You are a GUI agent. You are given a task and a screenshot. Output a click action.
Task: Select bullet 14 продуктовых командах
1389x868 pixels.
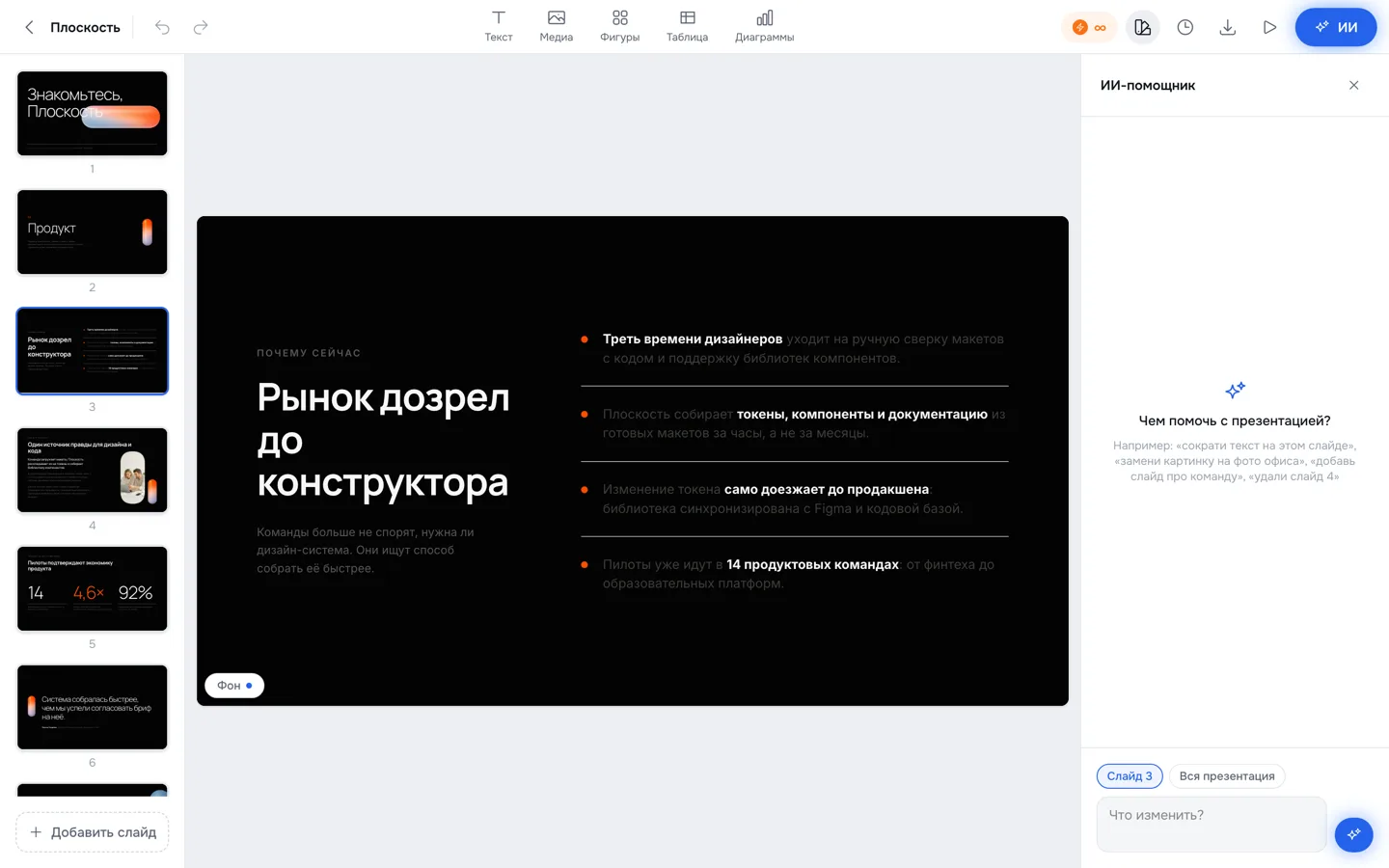799,574
